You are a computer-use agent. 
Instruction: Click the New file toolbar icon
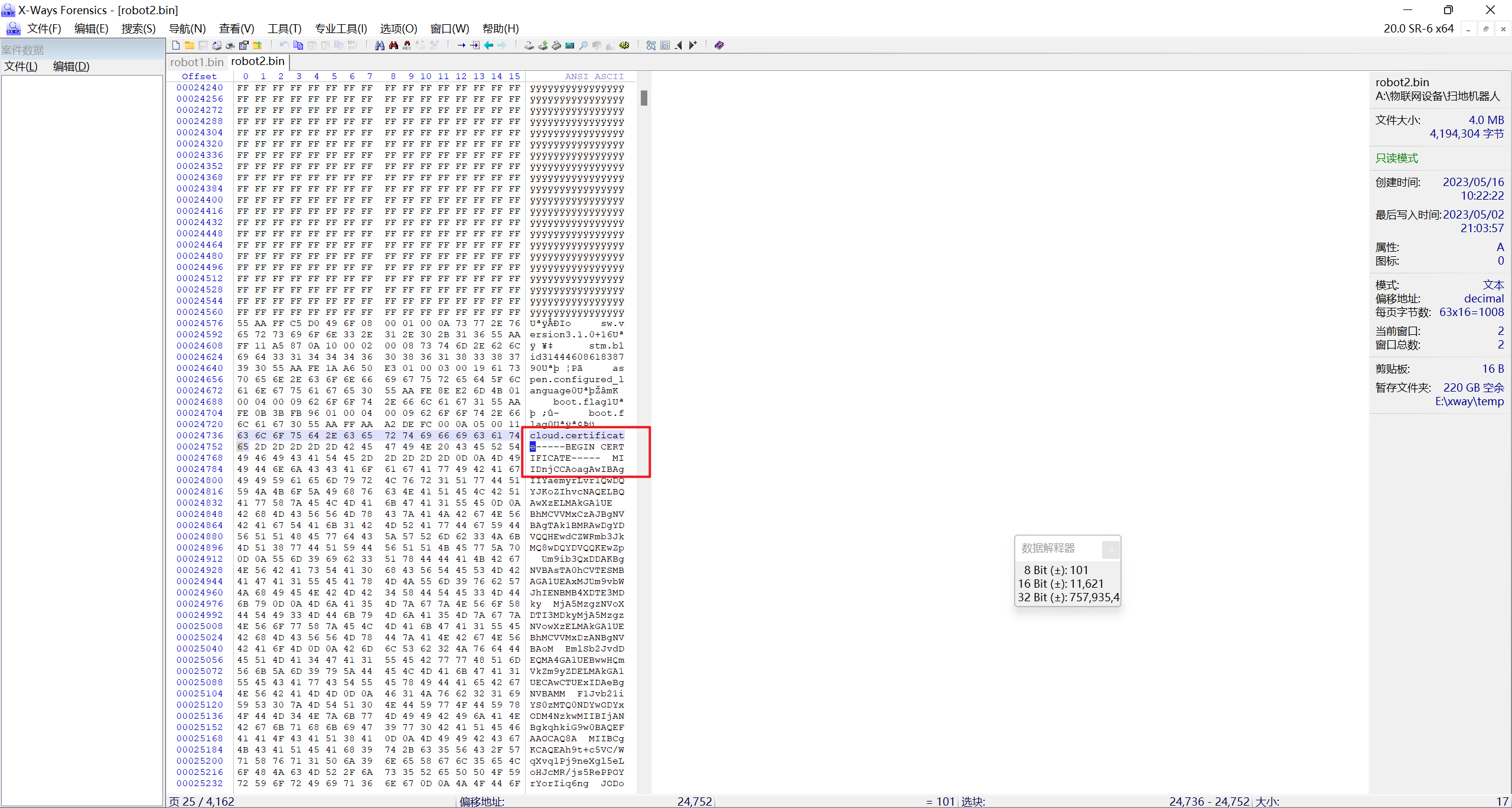pyautogui.click(x=176, y=45)
